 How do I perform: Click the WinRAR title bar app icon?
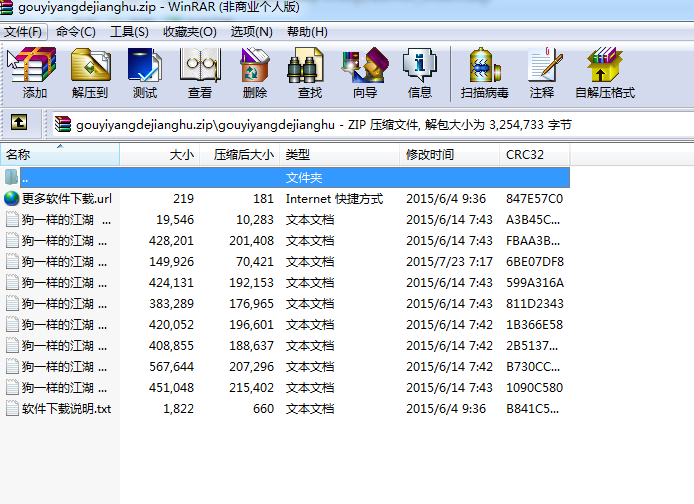(6, 7)
